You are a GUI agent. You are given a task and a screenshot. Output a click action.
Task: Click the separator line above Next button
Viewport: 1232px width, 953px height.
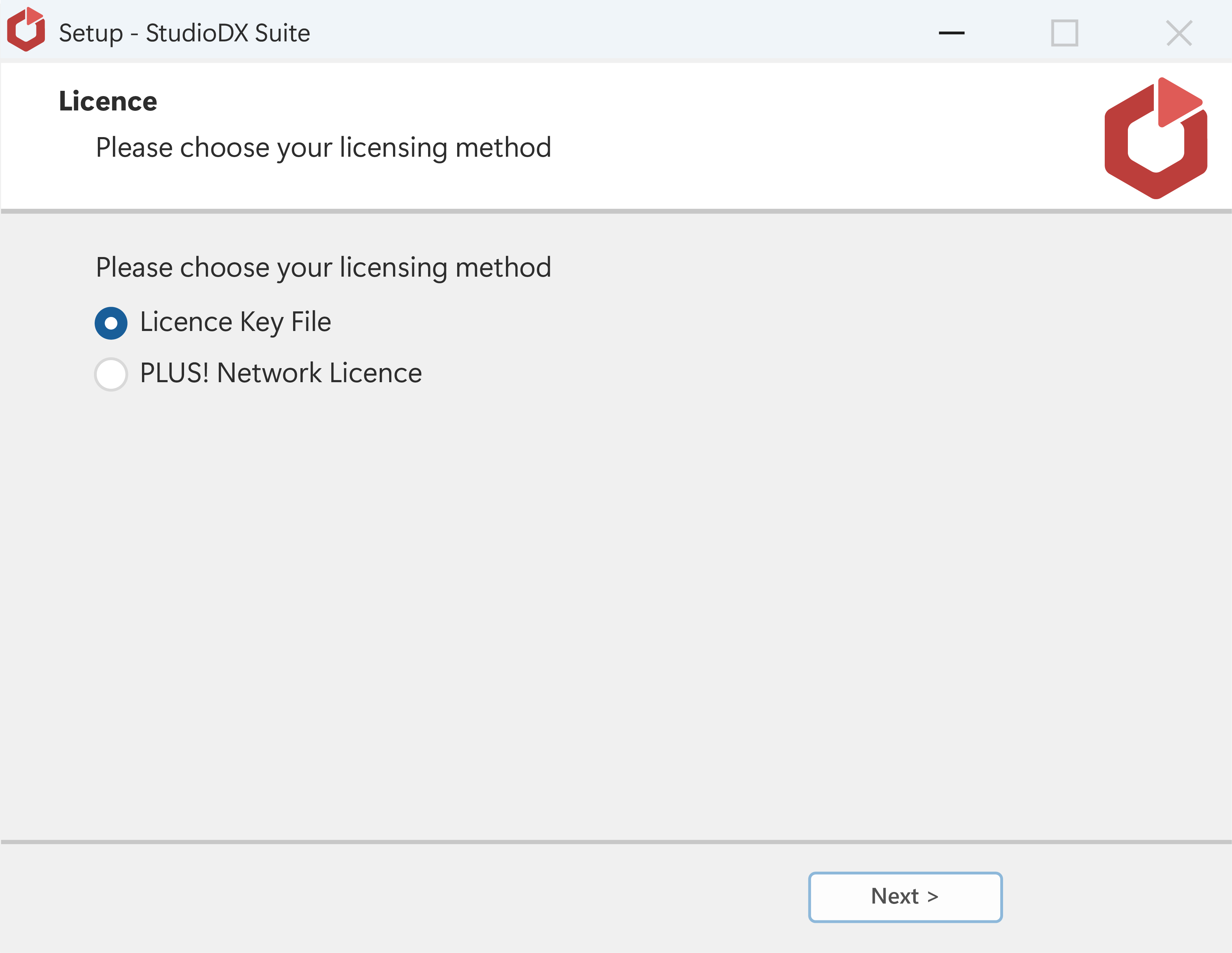coord(616,842)
